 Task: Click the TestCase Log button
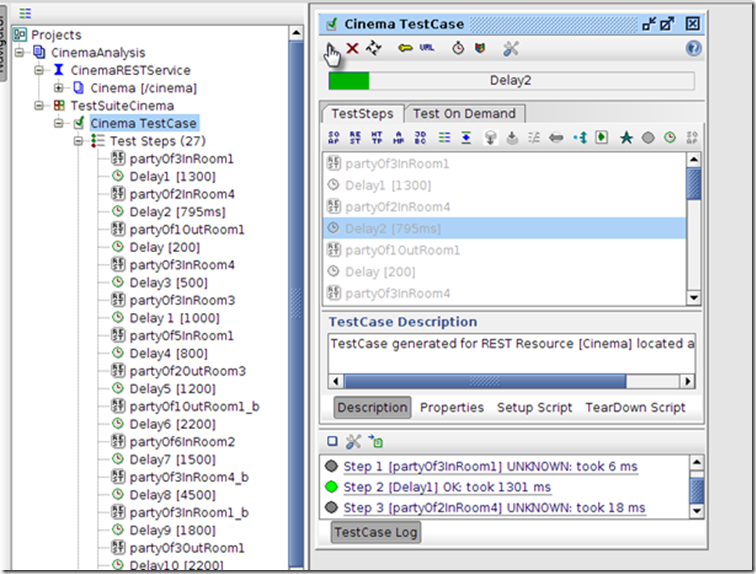(x=375, y=533)
